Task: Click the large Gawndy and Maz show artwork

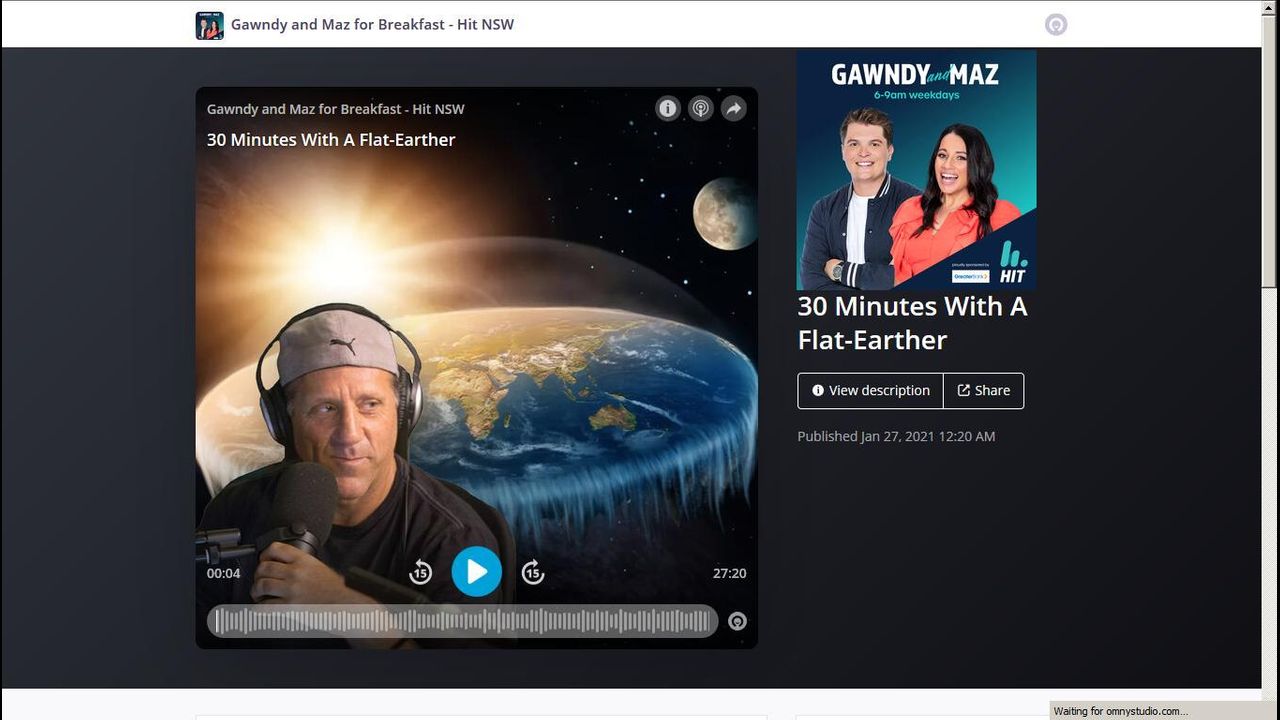Action: click(916, 170)
